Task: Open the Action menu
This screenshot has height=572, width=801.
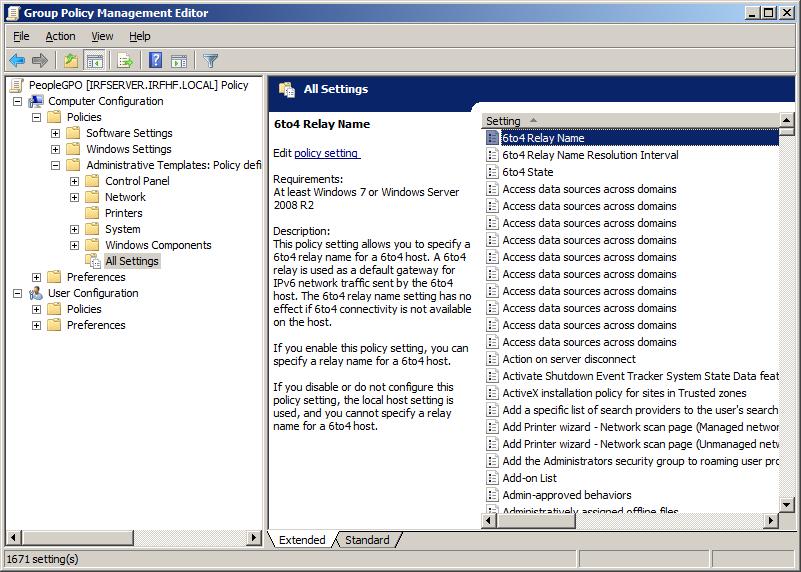Action: pyautogui.click(x=60, y=36)
